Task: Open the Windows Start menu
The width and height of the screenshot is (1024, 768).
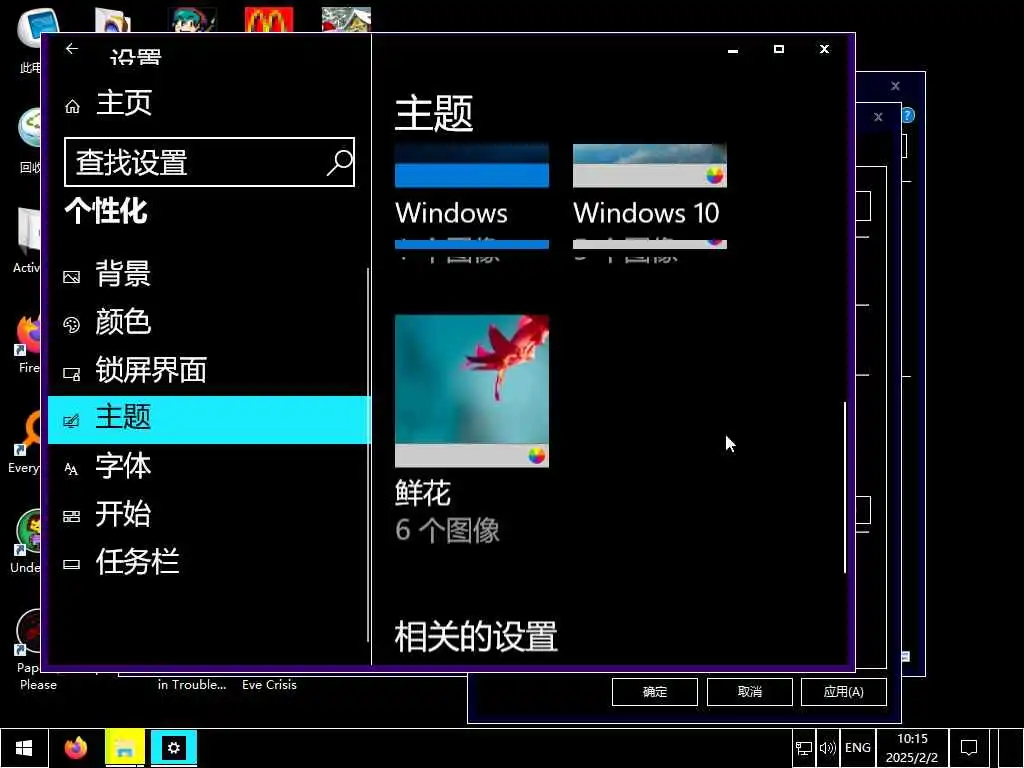Action: pyautogui.click(x=24, y=748)
